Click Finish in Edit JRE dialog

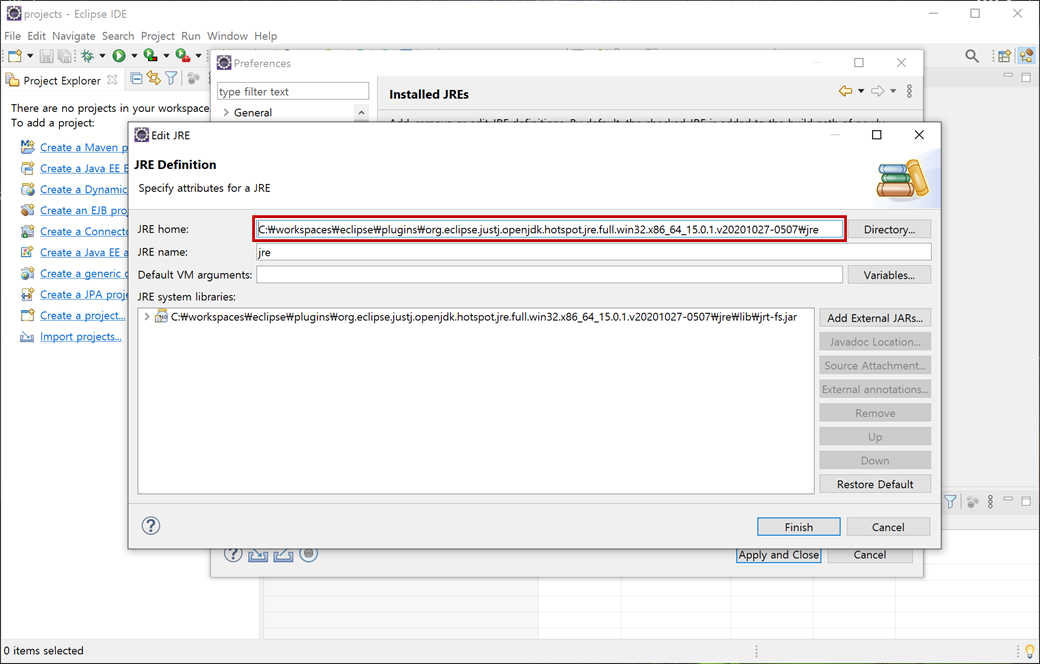pyautogui.click(x=799, y=527)
